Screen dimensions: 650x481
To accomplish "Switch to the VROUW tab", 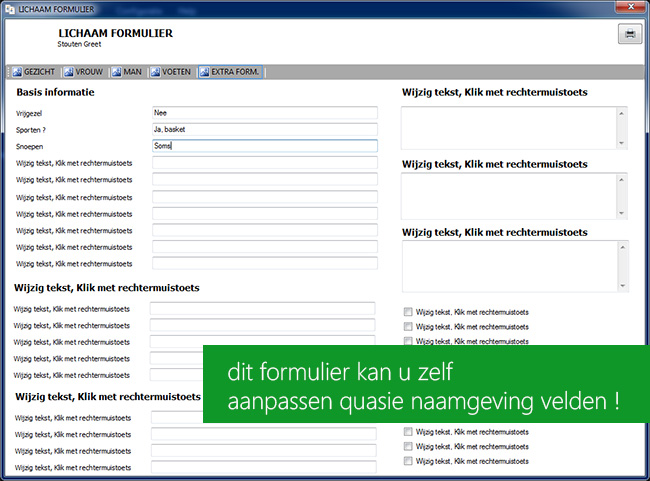I will (x=83, y=72).
